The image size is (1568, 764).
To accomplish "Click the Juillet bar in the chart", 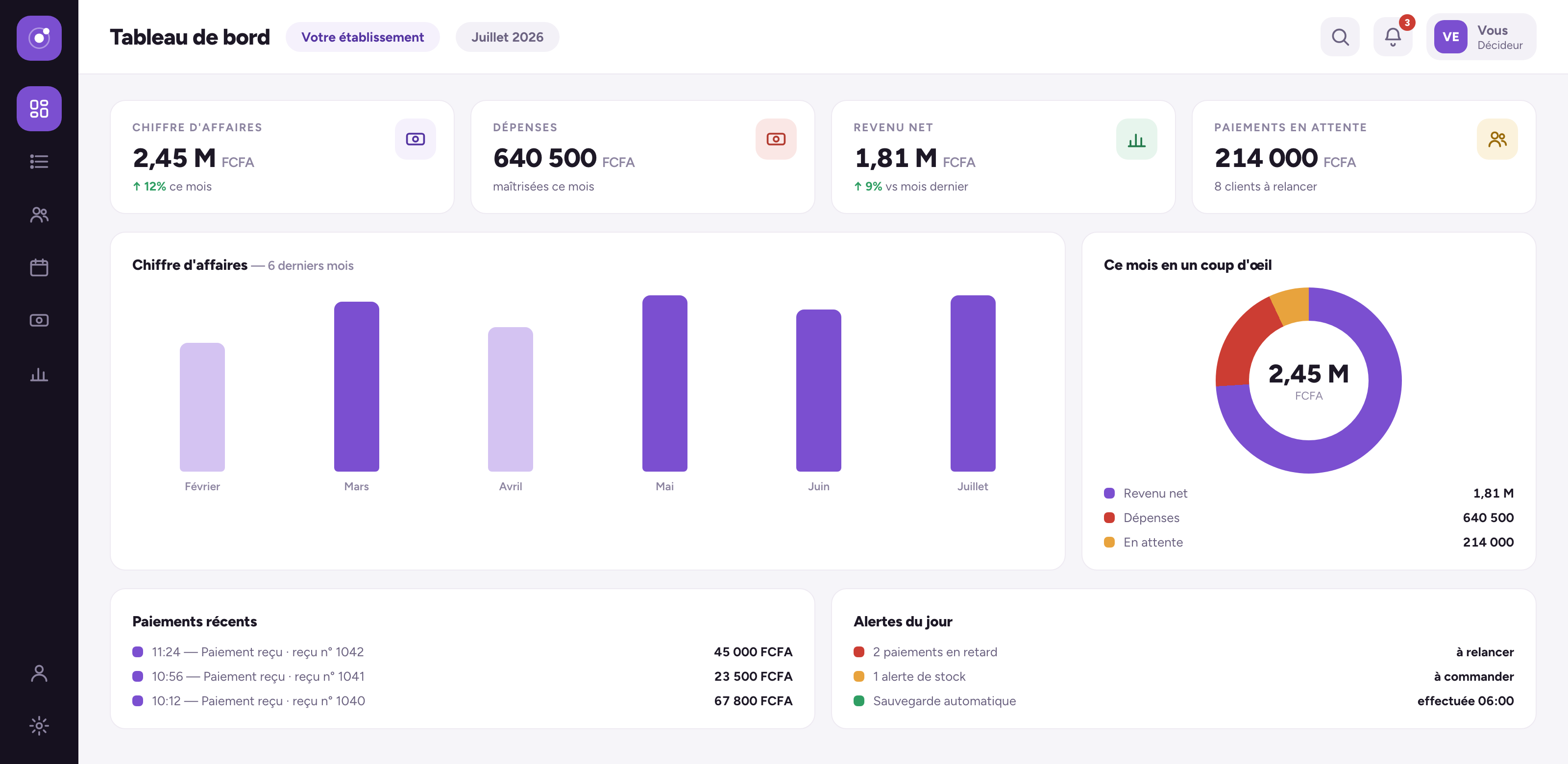I will point(973,383).
